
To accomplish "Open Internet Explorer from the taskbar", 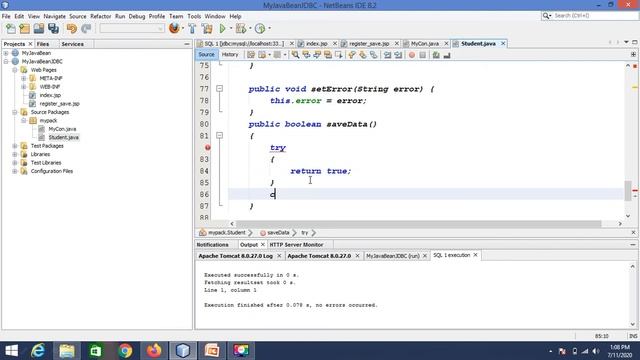I will pos(38,351).
